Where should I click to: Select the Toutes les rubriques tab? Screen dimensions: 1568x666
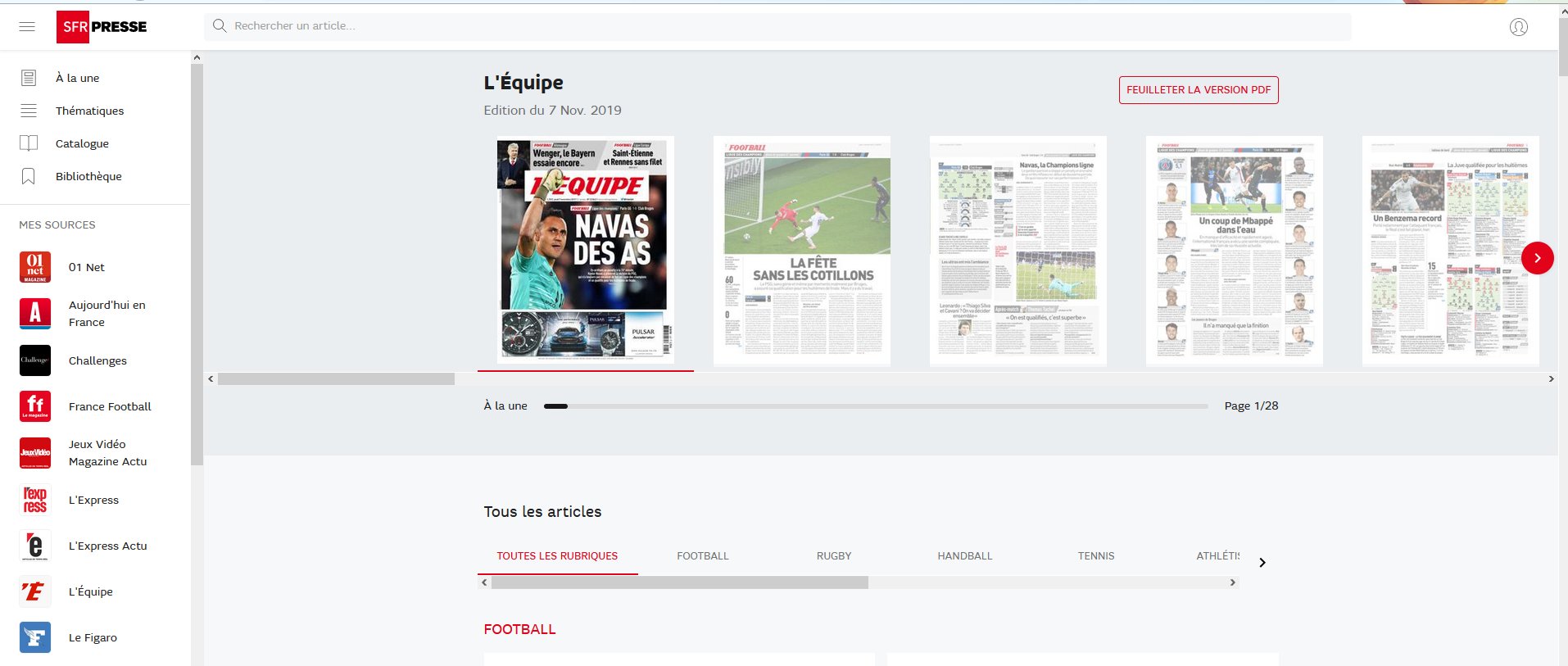point(557,555)
